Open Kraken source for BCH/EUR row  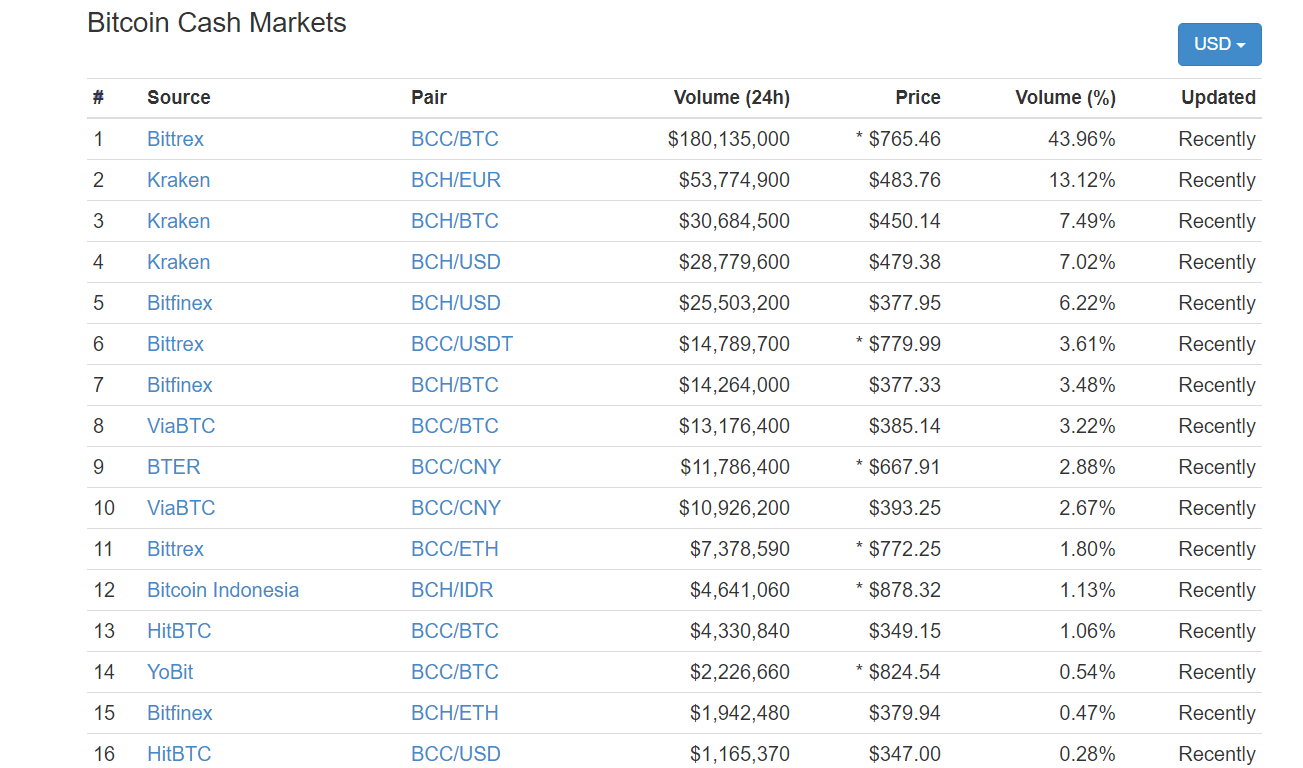point(178,180)
